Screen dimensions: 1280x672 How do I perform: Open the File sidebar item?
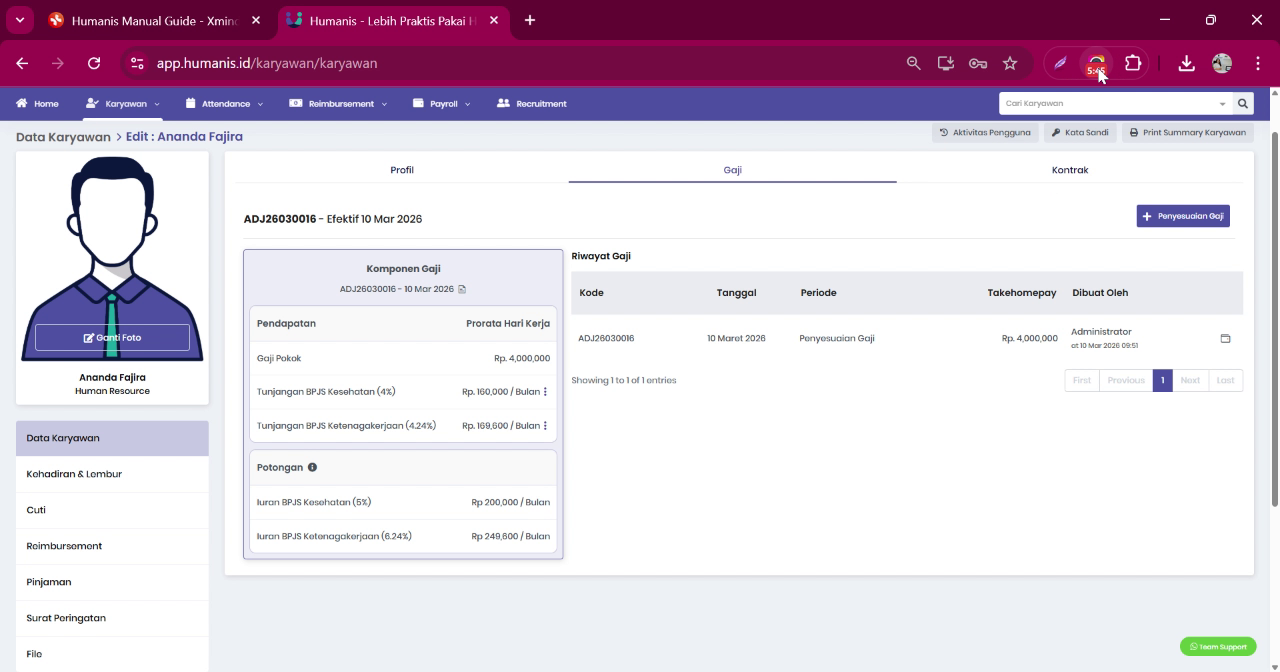[112, 654]
